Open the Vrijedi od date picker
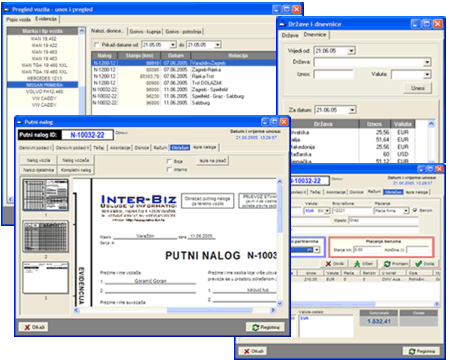 pyautogui.click(x=351, y=51)
